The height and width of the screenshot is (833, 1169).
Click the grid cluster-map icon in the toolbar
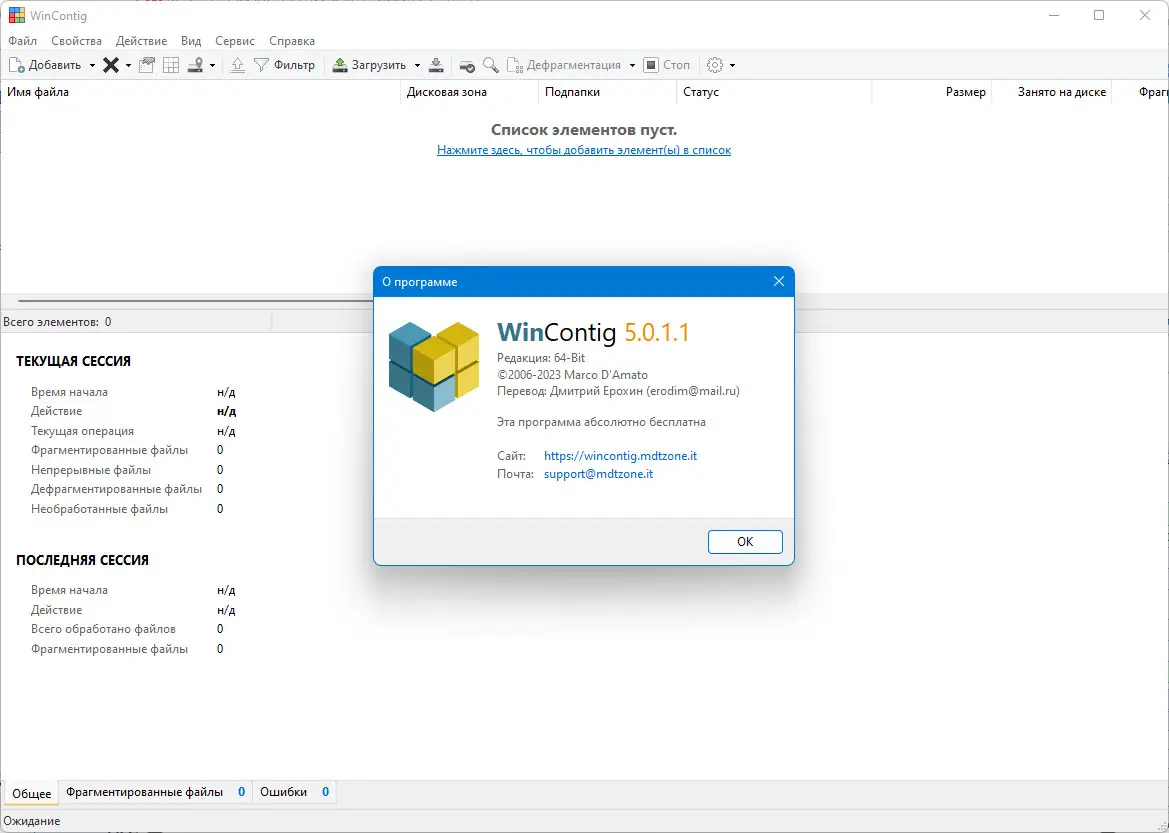(x=171, y=66)
